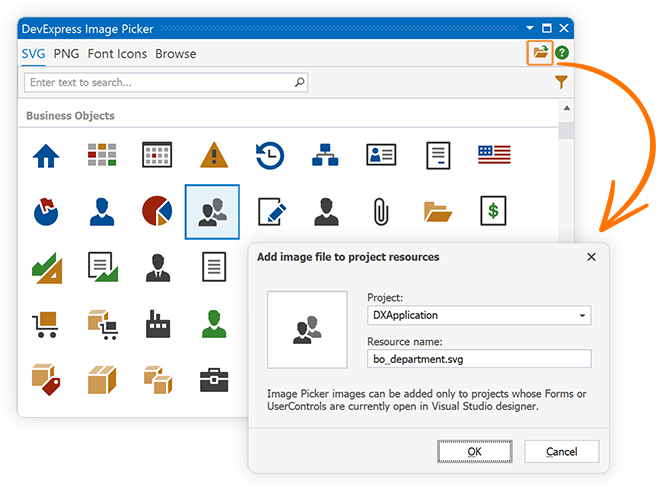Edit the Resource name field bo_department.svg
This screenshot has width=656, height=490.
[479, 359]
